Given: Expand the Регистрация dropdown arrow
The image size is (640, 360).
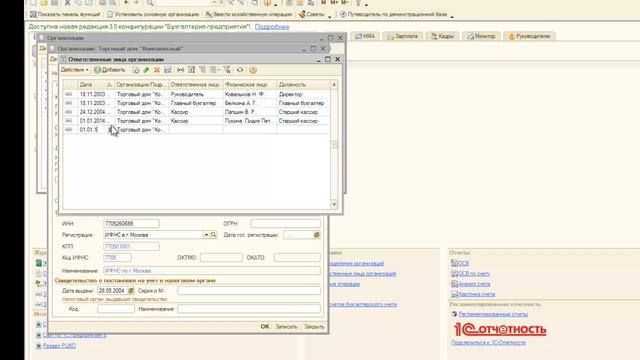Looking at the screenshot, I should tap(206, 235).
